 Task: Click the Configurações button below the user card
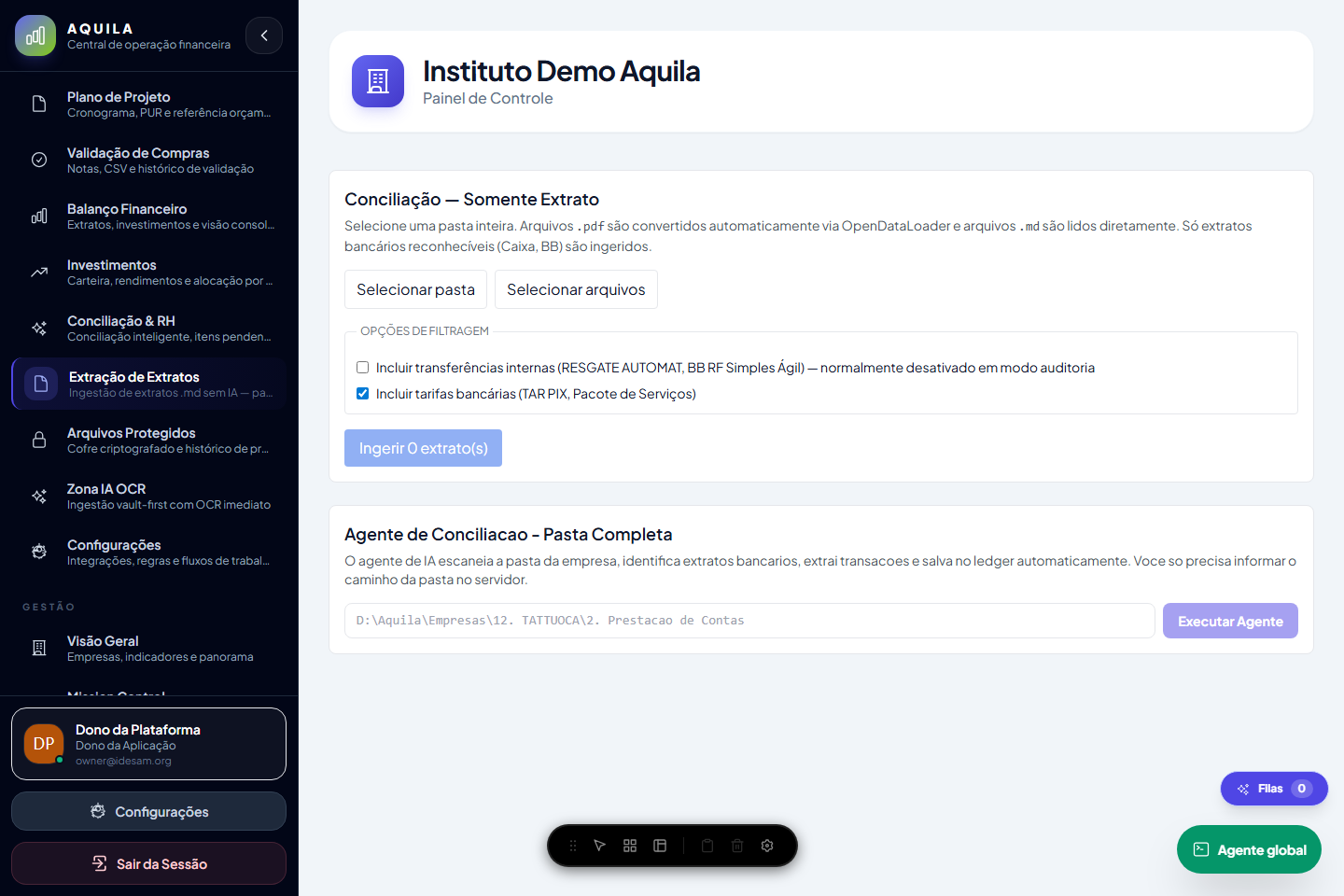click(x=149, y=811)
